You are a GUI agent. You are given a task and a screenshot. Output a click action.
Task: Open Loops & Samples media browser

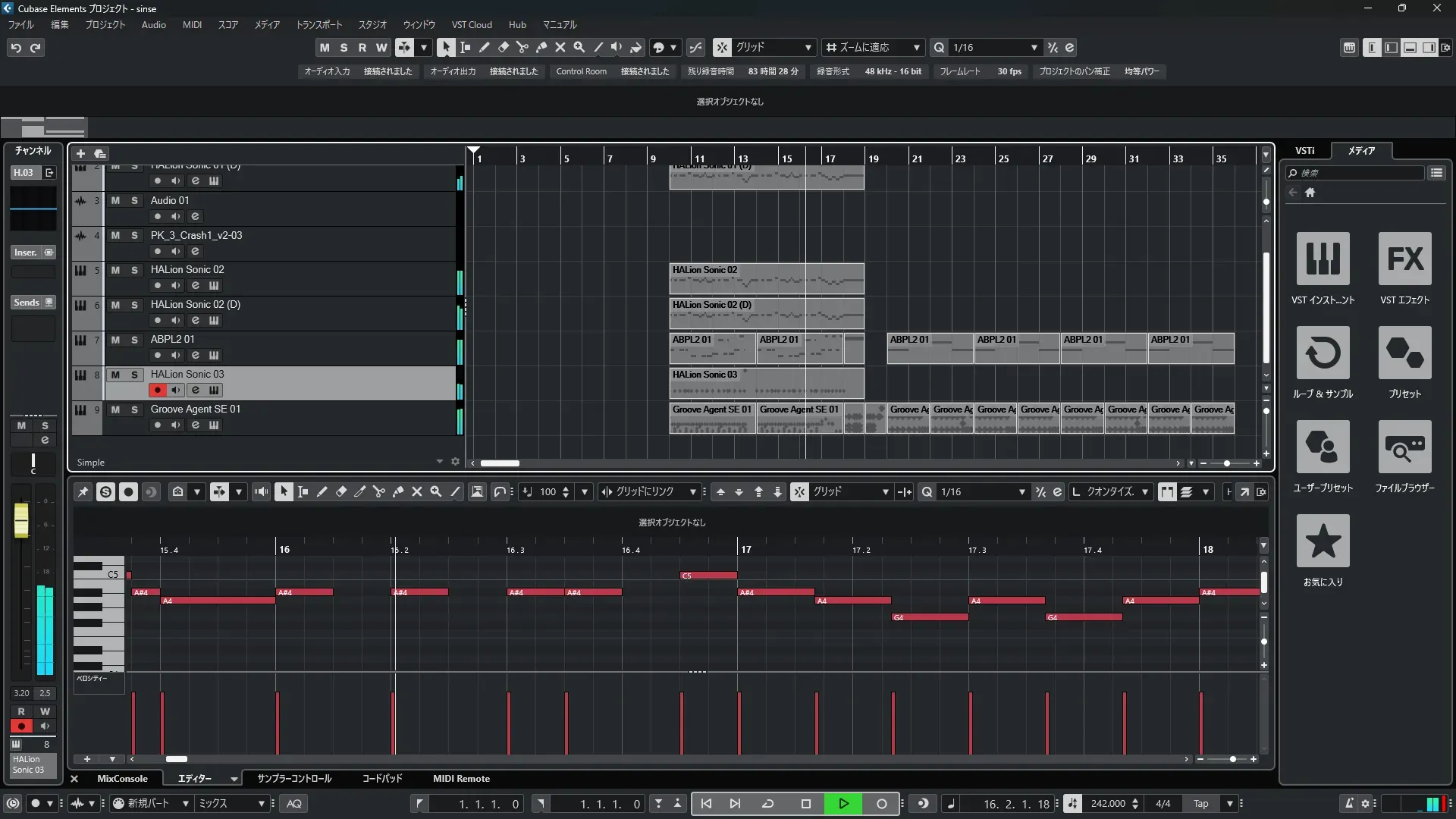(x=1323, y=353)
